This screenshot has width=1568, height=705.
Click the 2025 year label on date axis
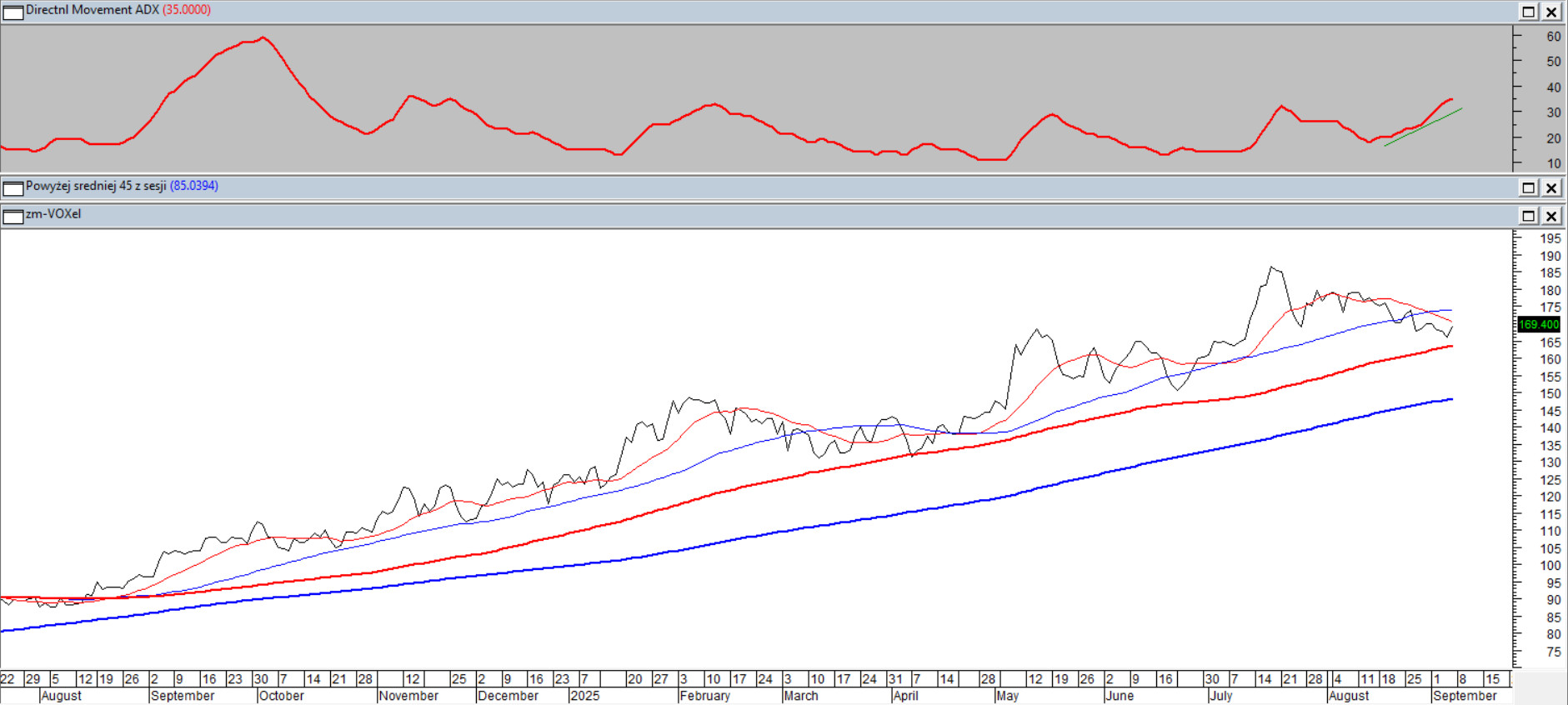[x=584, y=696]
